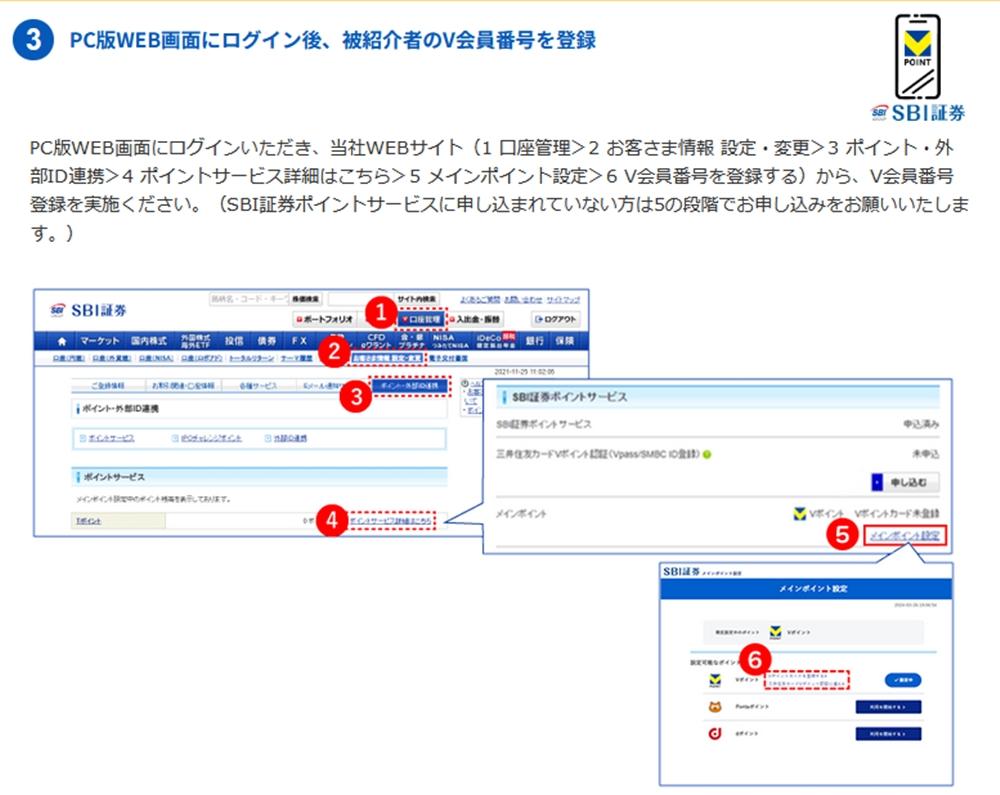Open the FX menu

299,341
